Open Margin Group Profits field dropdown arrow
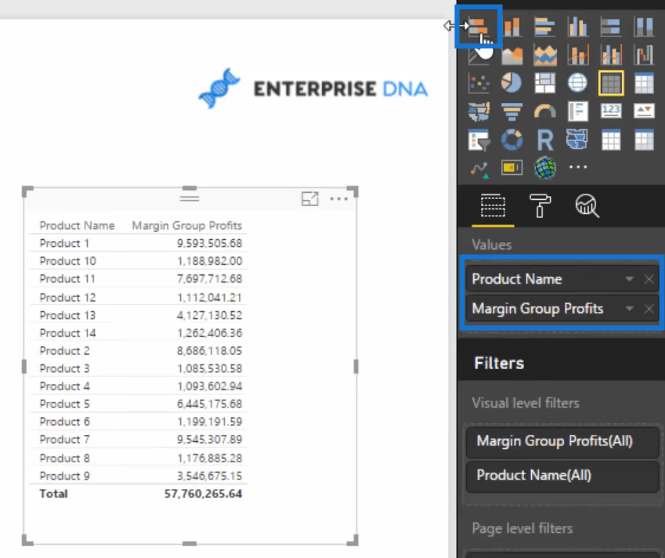 click(629, 309)
